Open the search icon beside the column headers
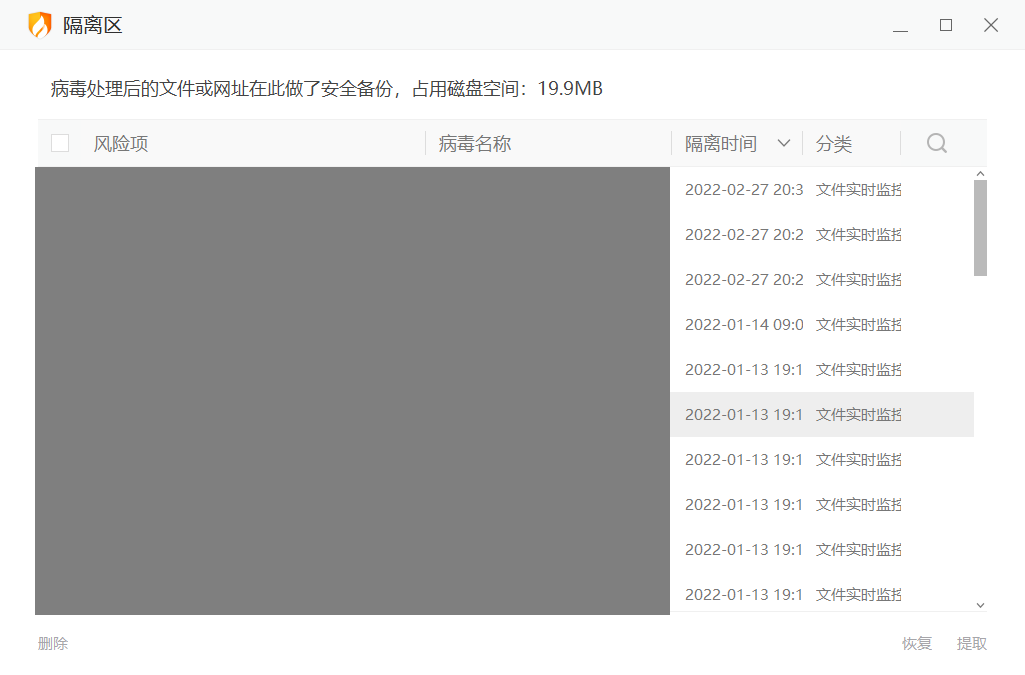Image resolution: width=1025 pixels, height=675 pixels. tap(936, 143)
